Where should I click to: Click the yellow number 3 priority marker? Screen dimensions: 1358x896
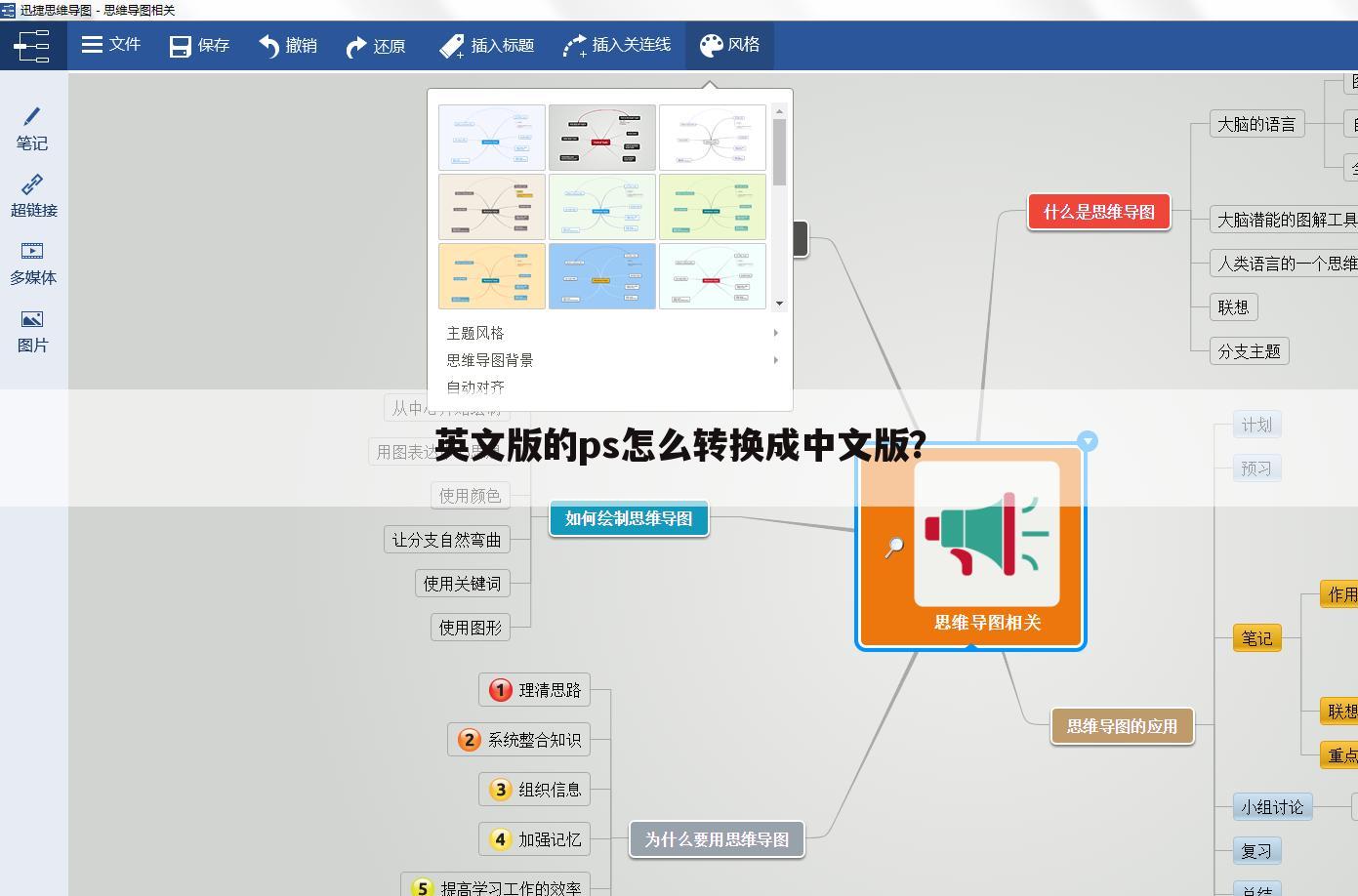pos(501,790)
